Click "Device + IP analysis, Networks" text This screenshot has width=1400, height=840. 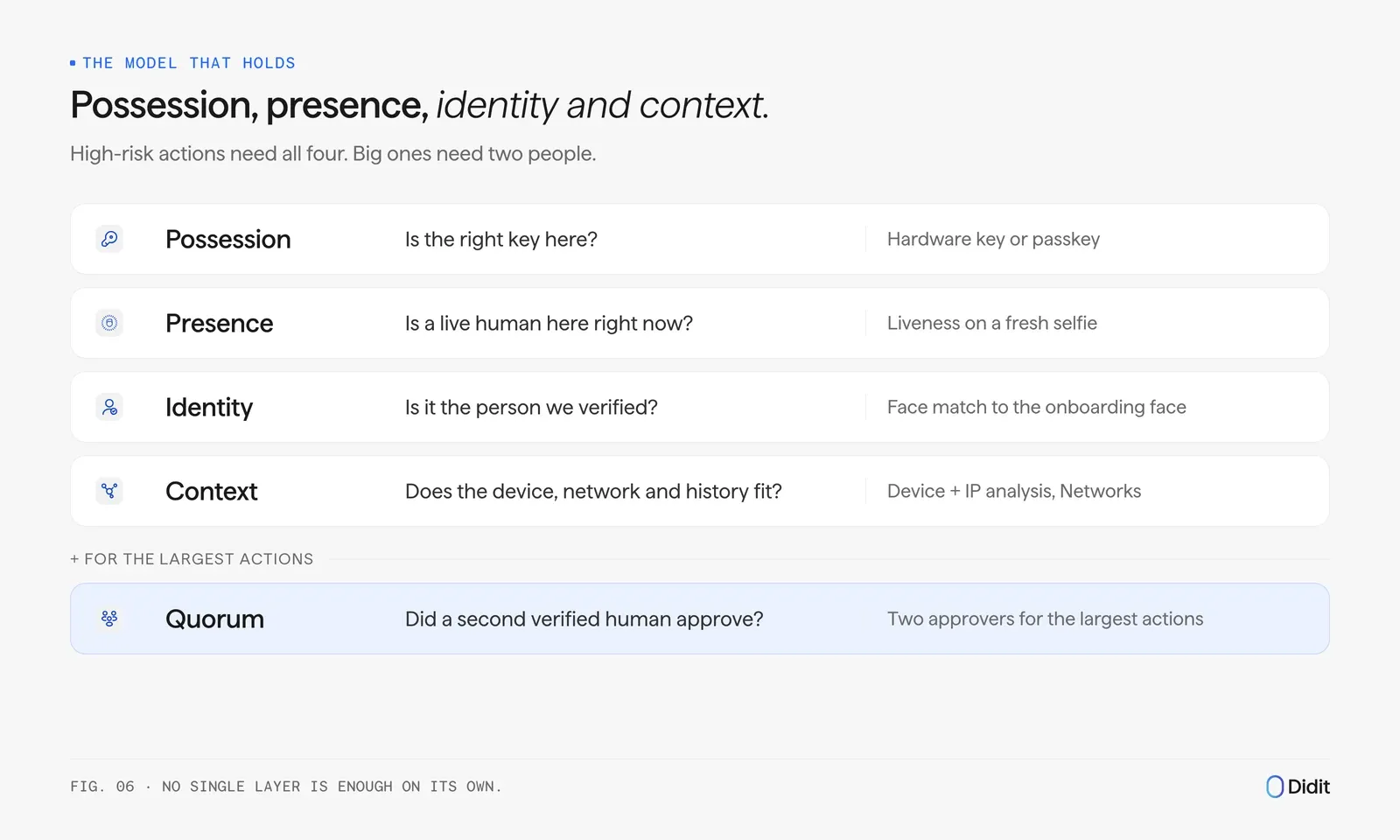[1014, 492]
